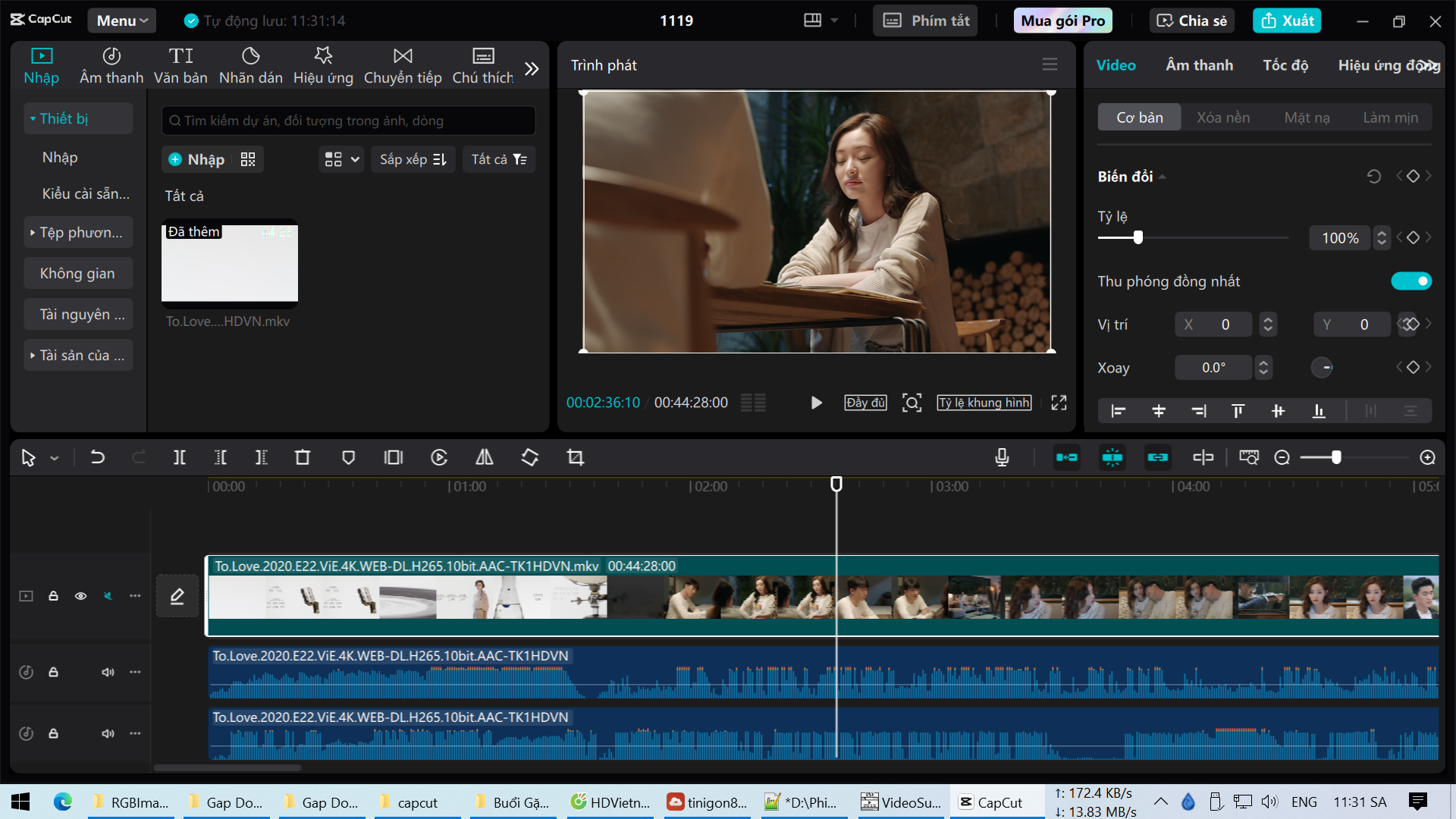Image resolution: width=1456 pixels, height=819 pixels.
Task: Expand more media tabs double arrow
Action: tap(532, 68)
